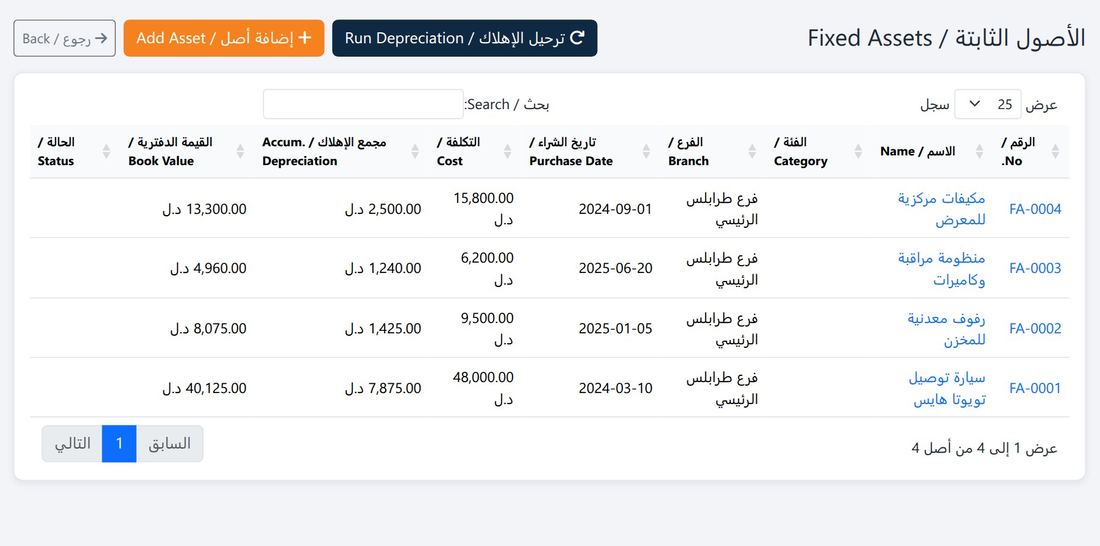The image size is (1100, 546).
Task: Open asset link FA-0004
Action: click(1035, 209)
